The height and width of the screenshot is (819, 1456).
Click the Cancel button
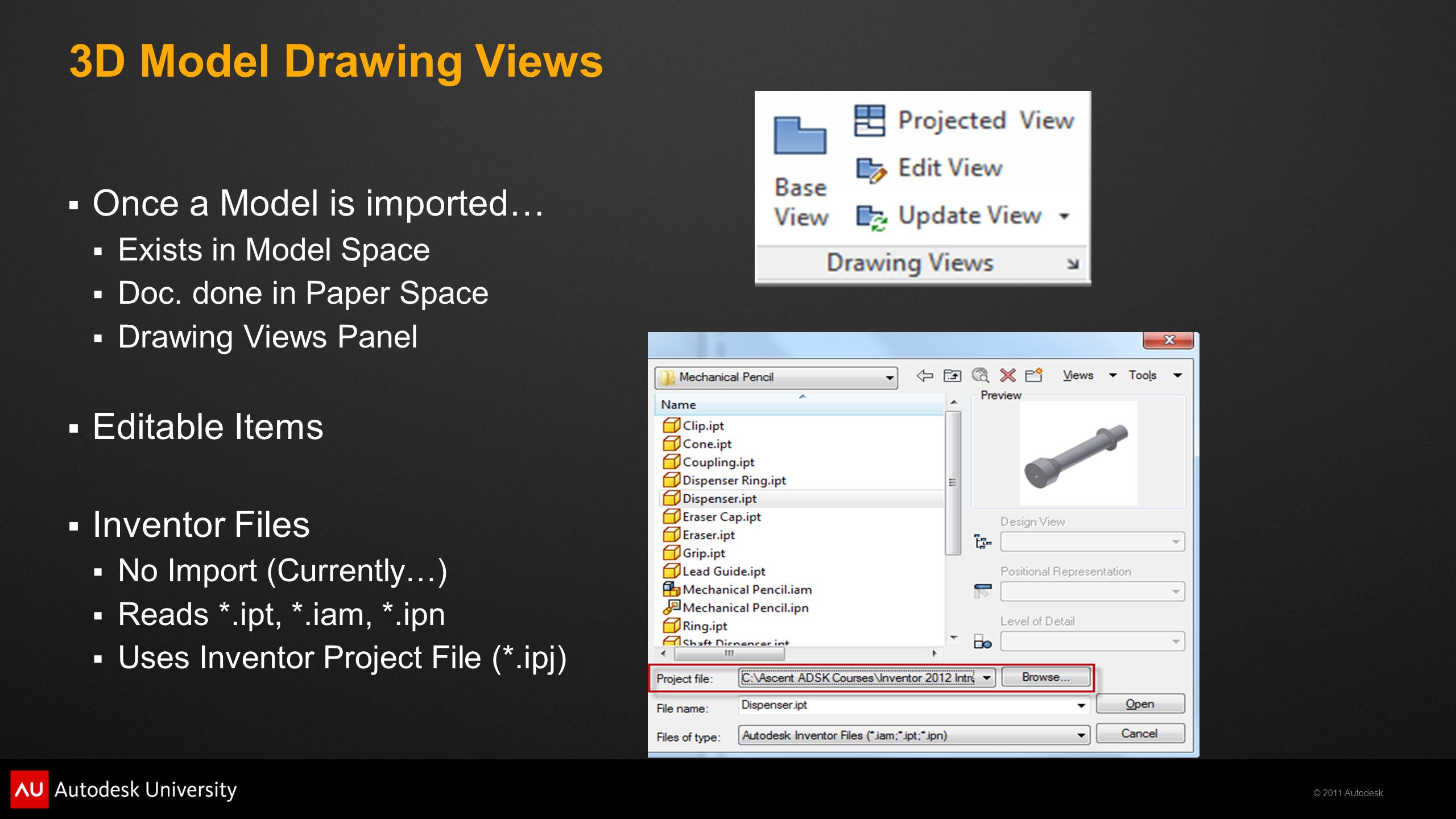pos(1140,733)
